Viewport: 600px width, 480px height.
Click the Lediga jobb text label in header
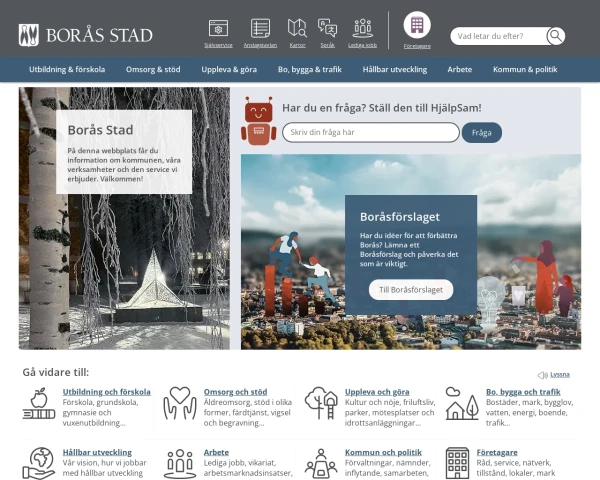point(362,45)
